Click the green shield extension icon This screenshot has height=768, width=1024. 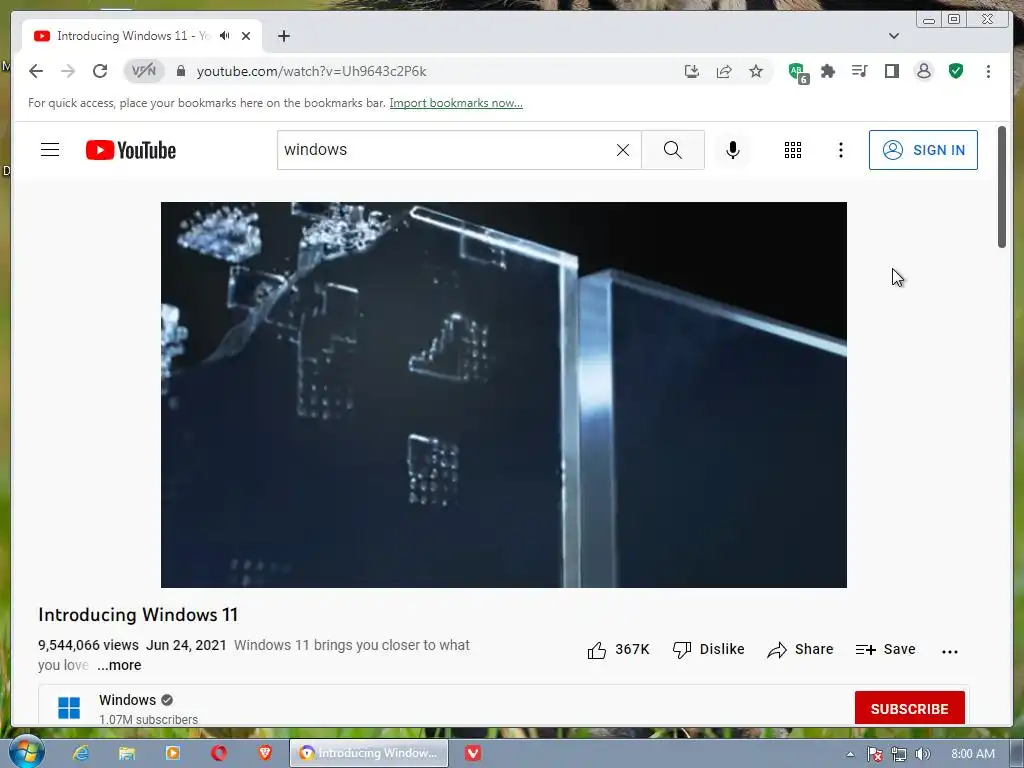click(x=956, y=71)
